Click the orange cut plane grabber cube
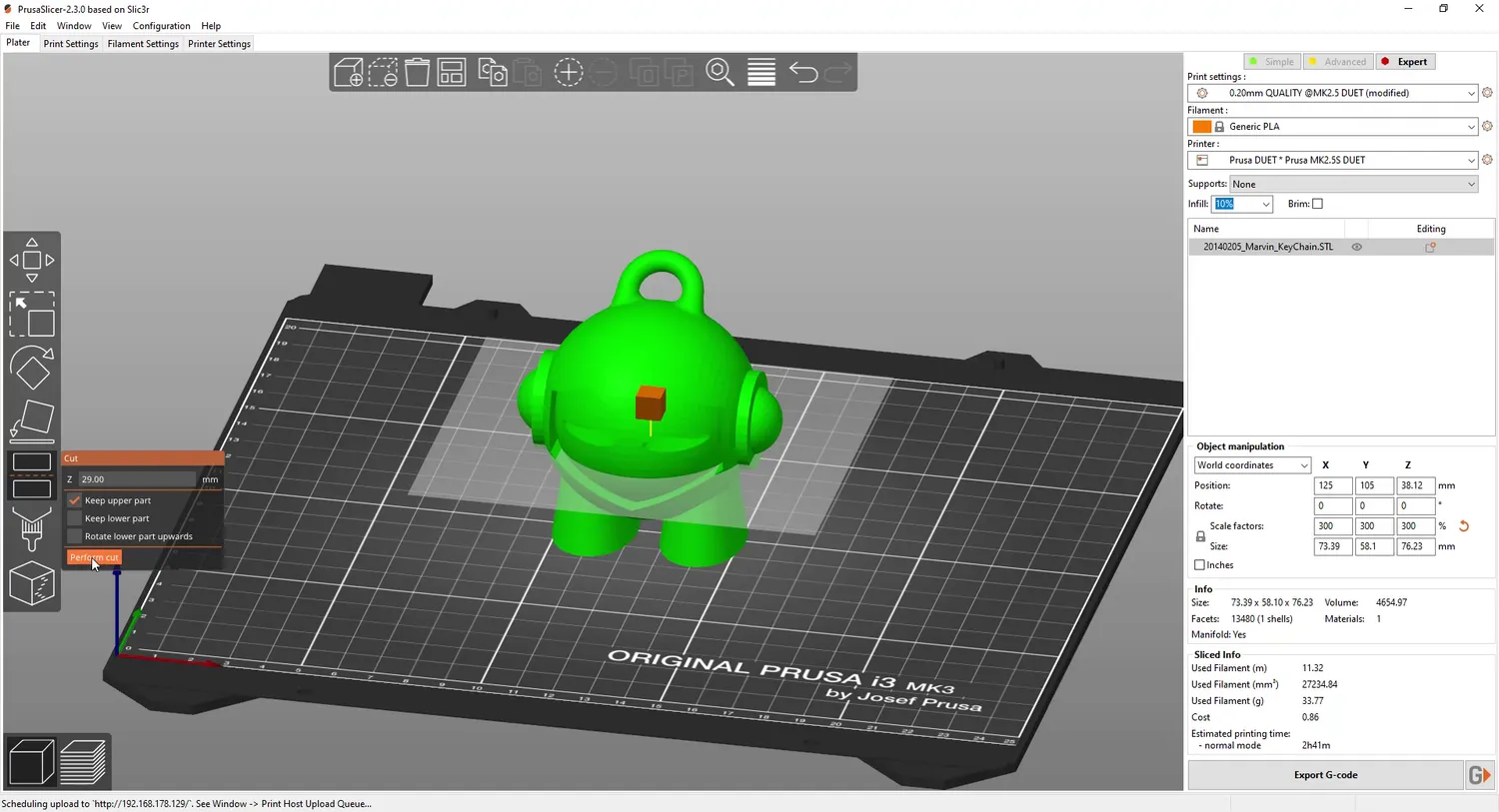Image resolution: width=1499 pixels, height=812 pixels. tap(651, 403)
